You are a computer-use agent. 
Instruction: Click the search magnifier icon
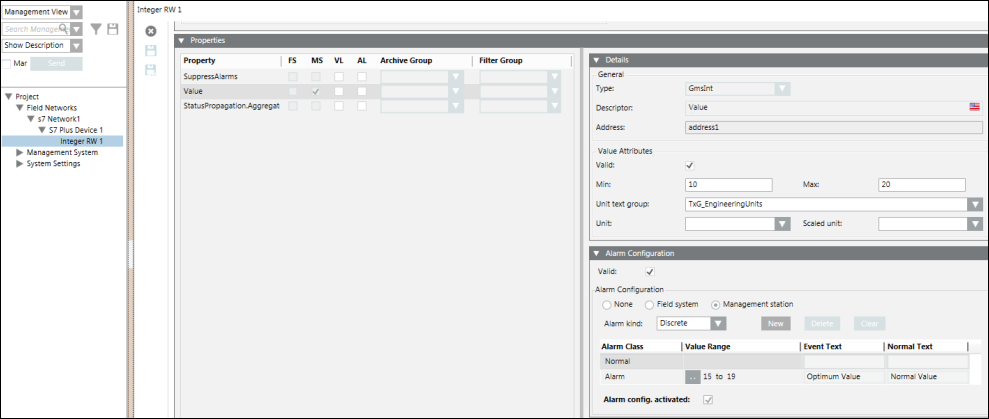pos(63,29)
